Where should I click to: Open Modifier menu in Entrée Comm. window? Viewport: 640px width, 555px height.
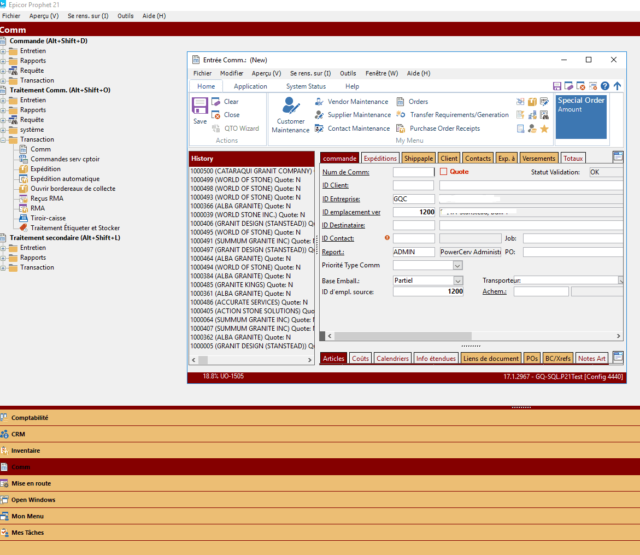pyautogui.click(x=231, y=73)
